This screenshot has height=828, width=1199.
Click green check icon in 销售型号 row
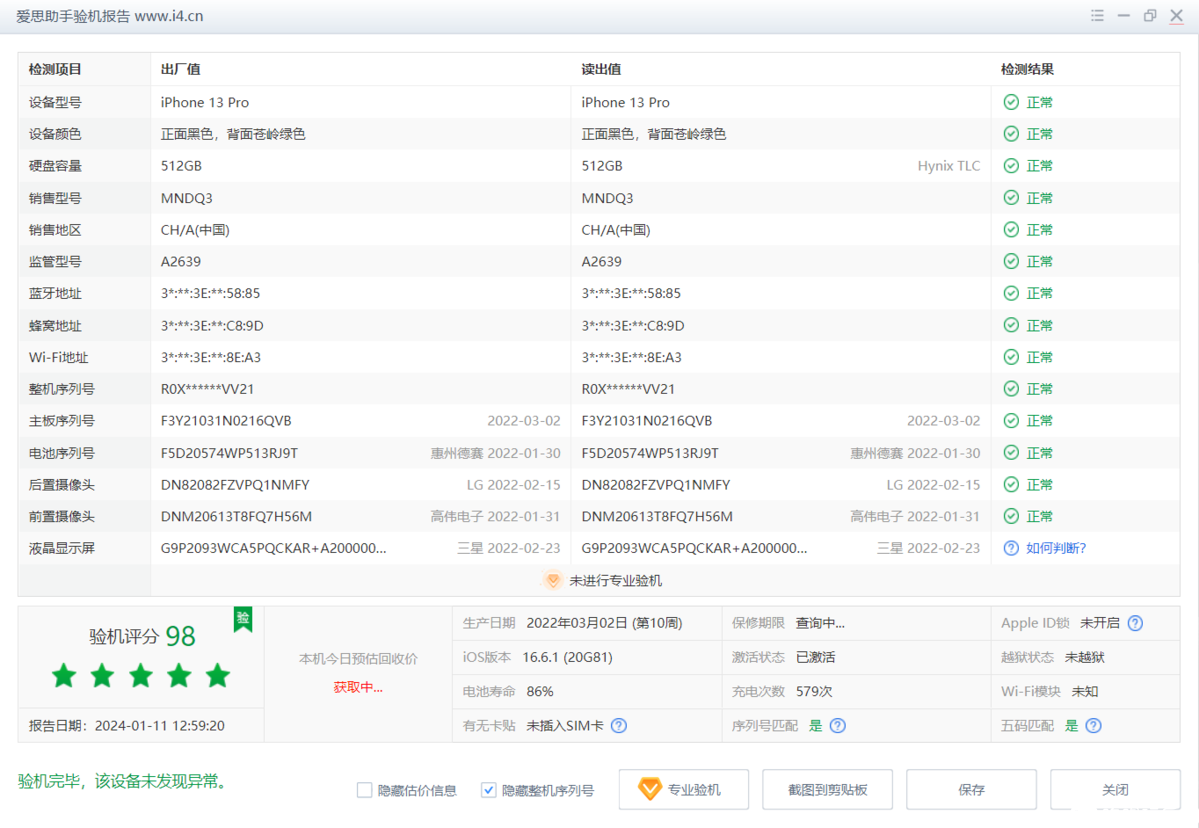tap(1011, 198)
